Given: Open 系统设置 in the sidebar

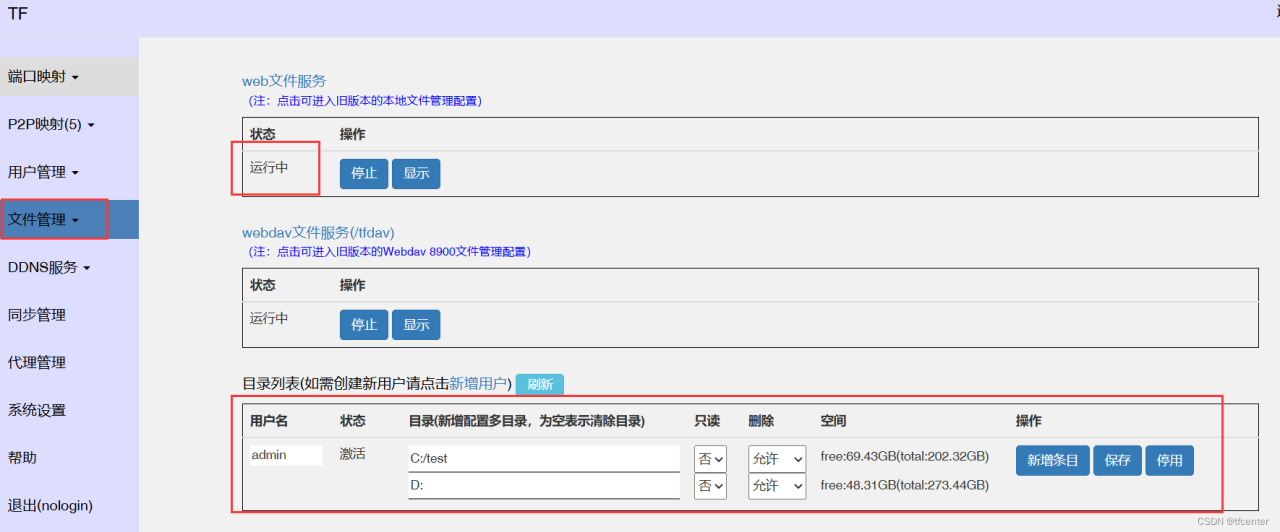Looking at the screenshot, I should (37, 410).
